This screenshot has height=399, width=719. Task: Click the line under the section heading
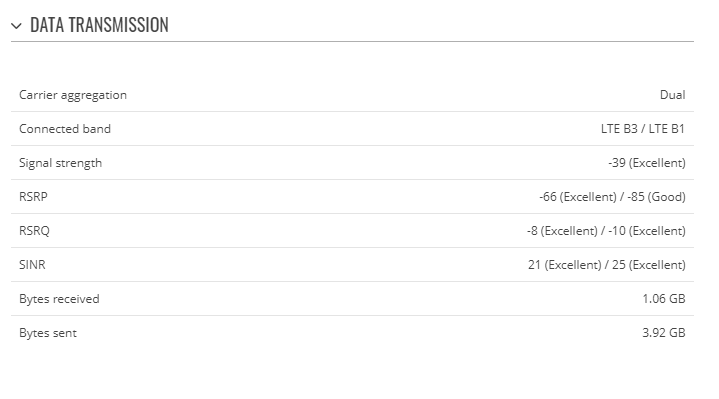352,42
